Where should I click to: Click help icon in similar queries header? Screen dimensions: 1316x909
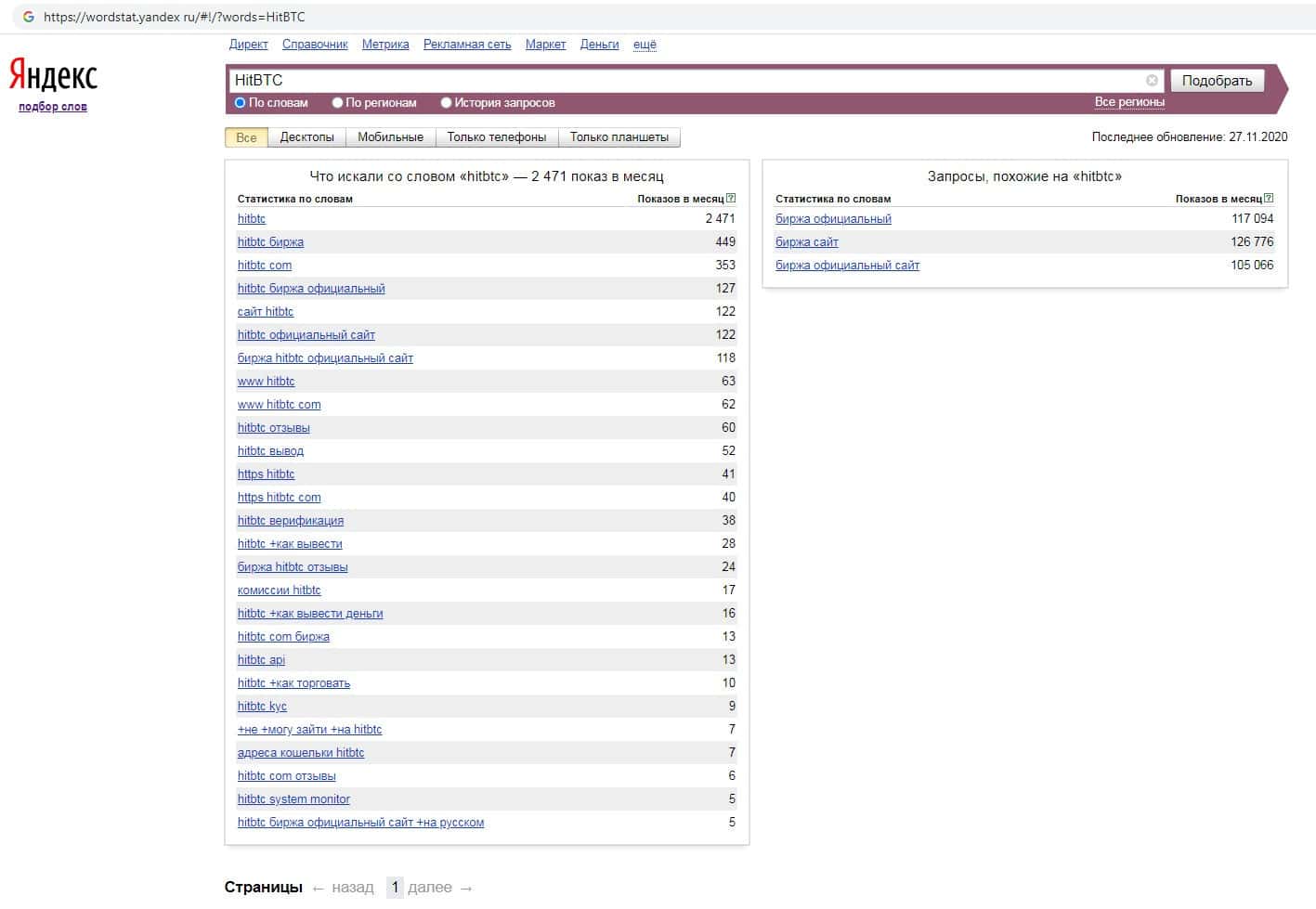tap(1269, 198)
